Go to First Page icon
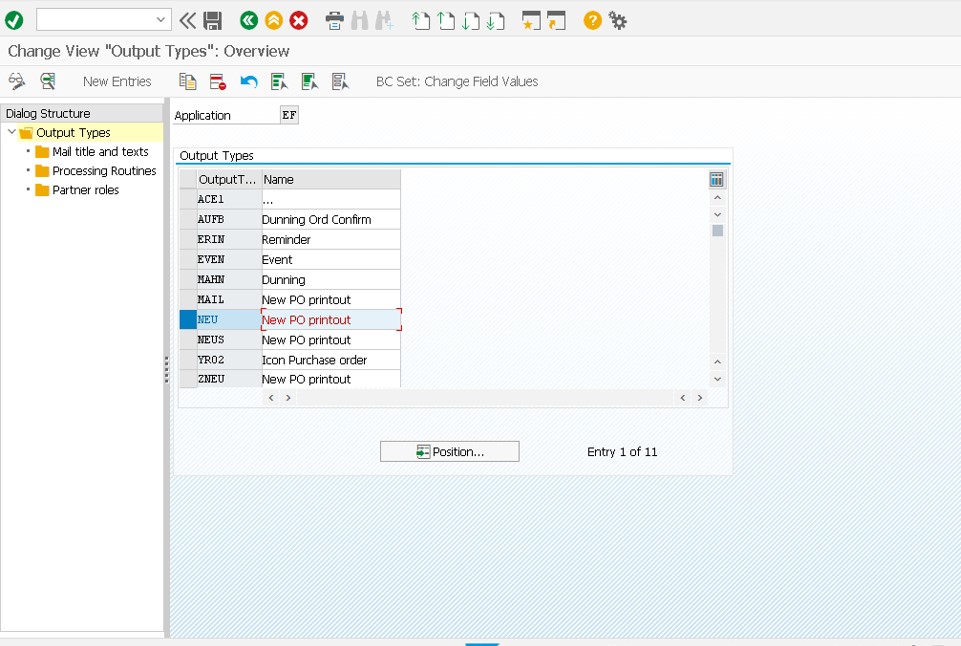The height and width of the screenshot is (646, 961). pyautogui.click(x=420, y=21)
